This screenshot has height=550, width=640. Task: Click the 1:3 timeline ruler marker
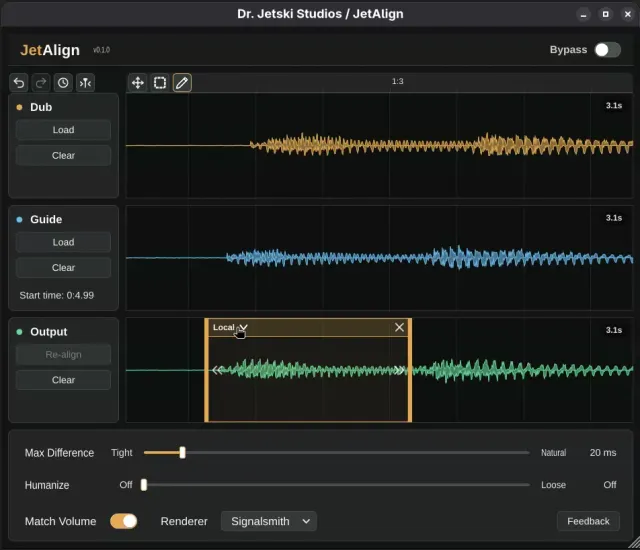tap(398, 81)
